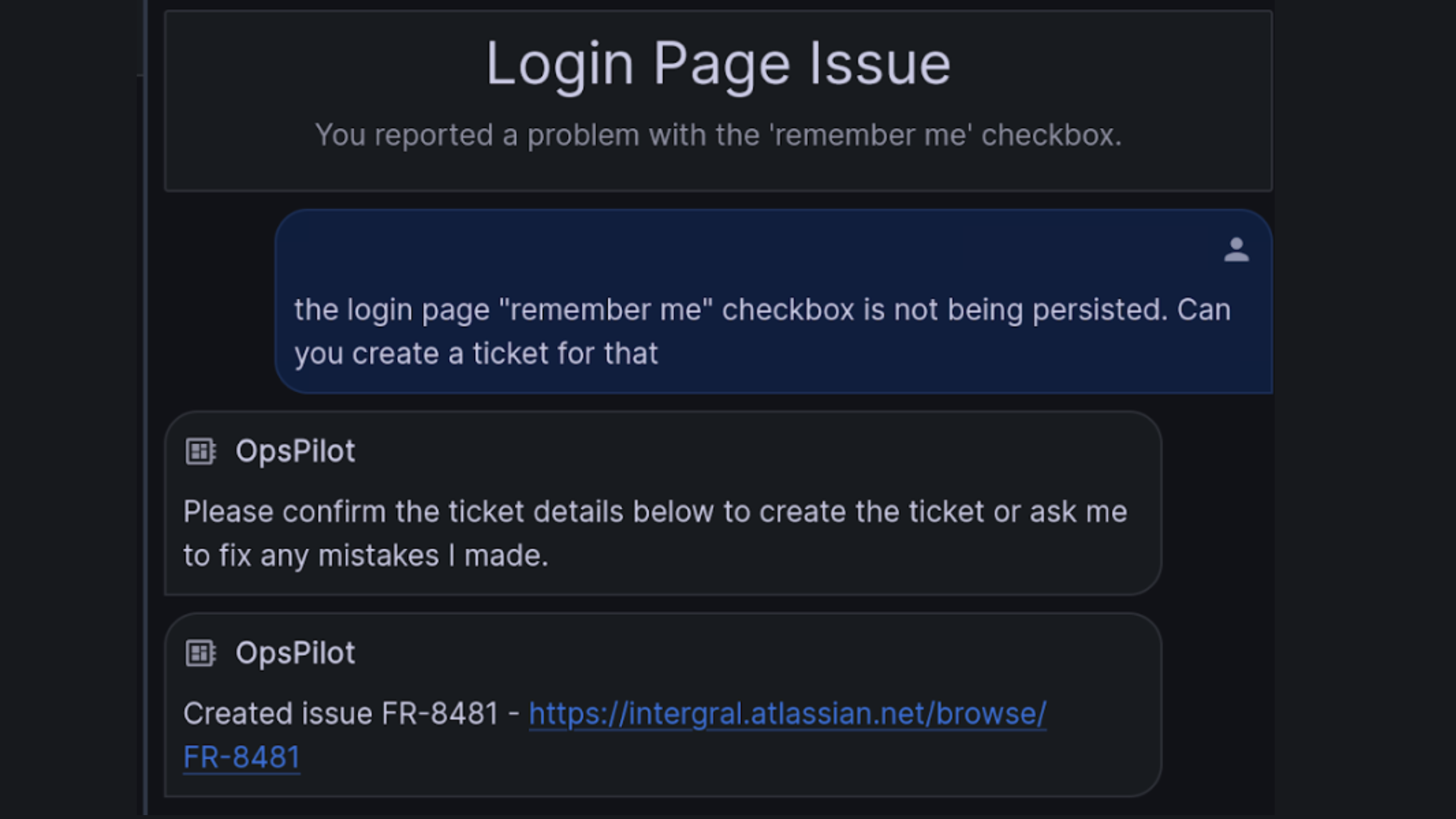
Task: Click the plain 'Created issue FR-8481 -' text
Action: coord(351,714)
